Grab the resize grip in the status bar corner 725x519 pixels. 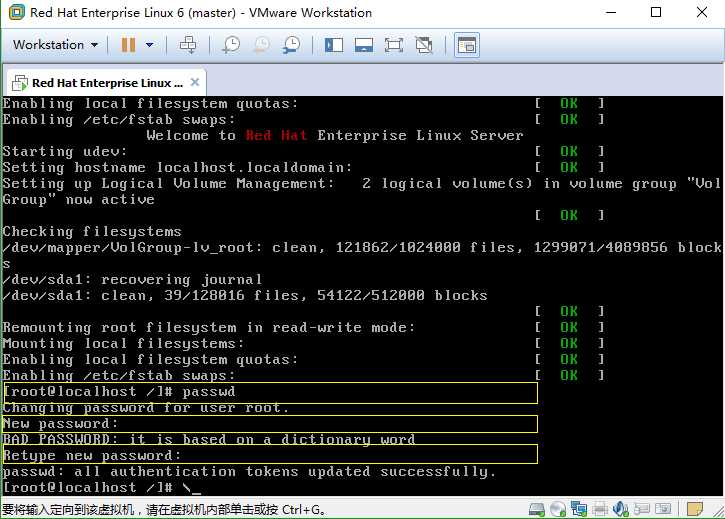(718, 512)
